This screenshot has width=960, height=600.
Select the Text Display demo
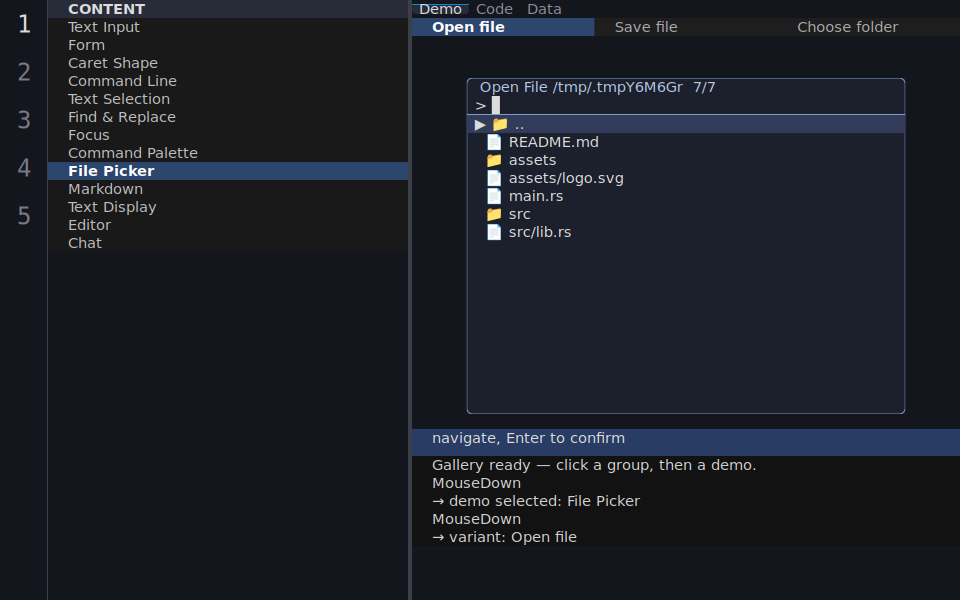[x=228, y=207]
